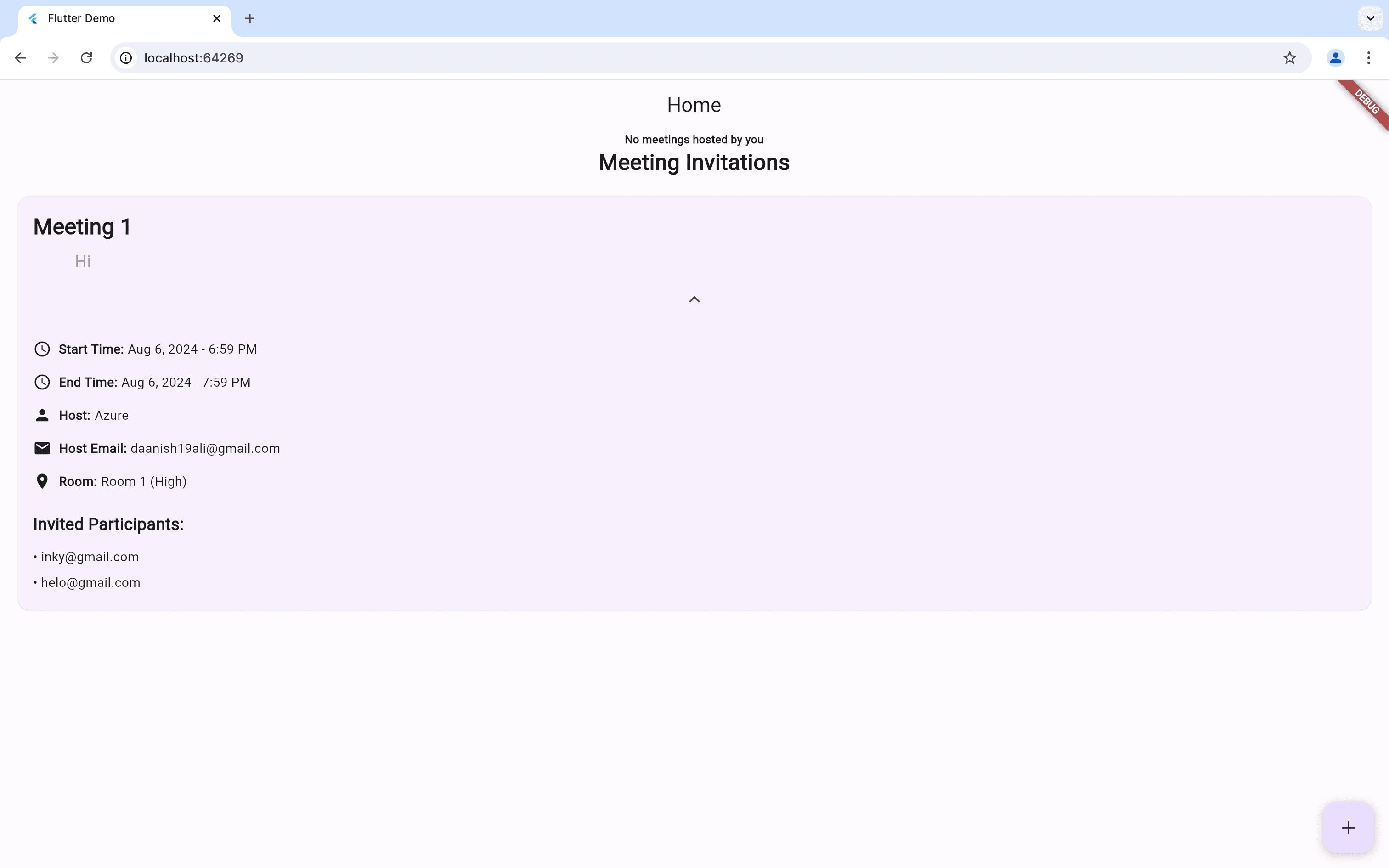Click the browser back arrow
The height and width of the screenshot is (868, 1389).
(x=20, y=58)
